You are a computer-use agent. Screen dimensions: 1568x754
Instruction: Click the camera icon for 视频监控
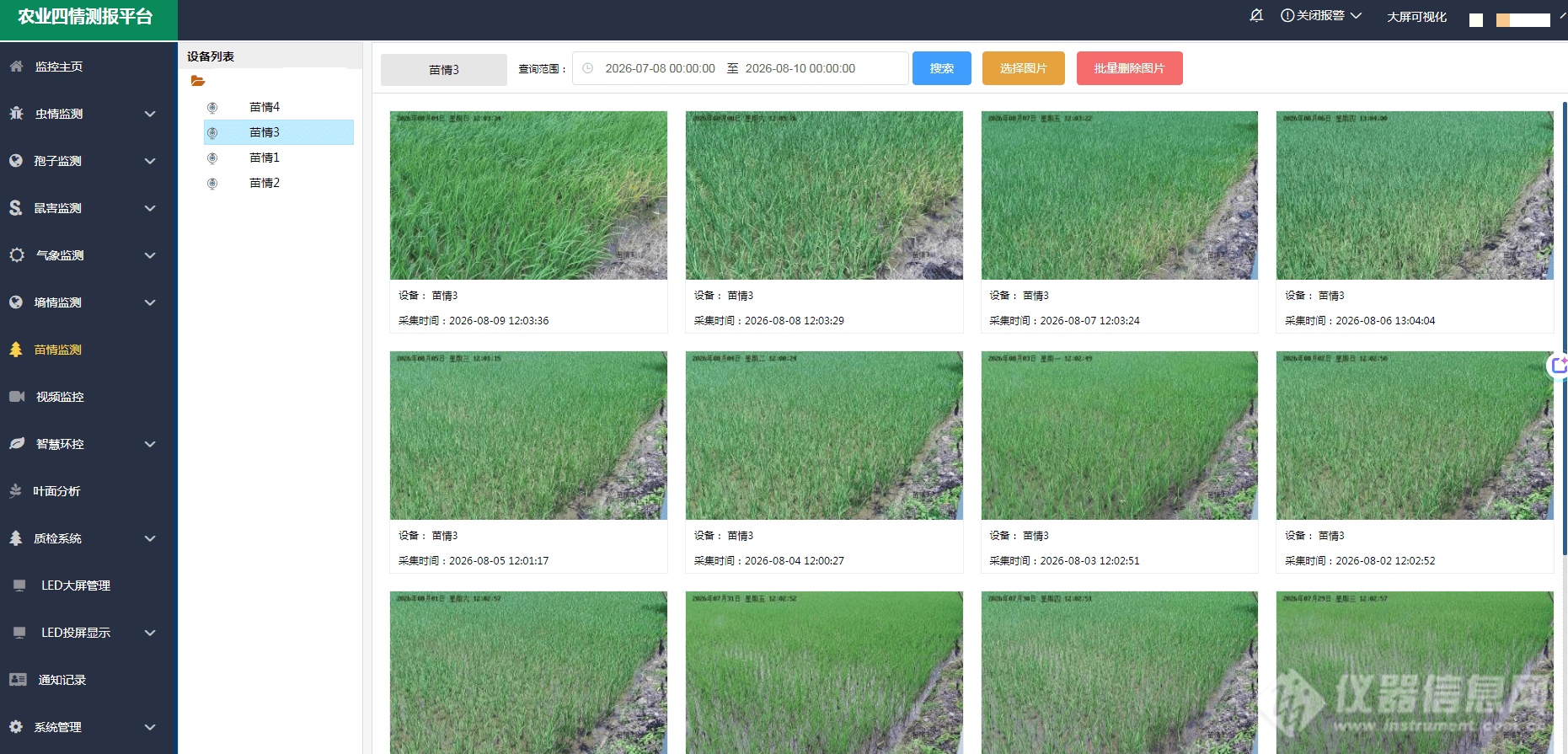click(17, 397)
